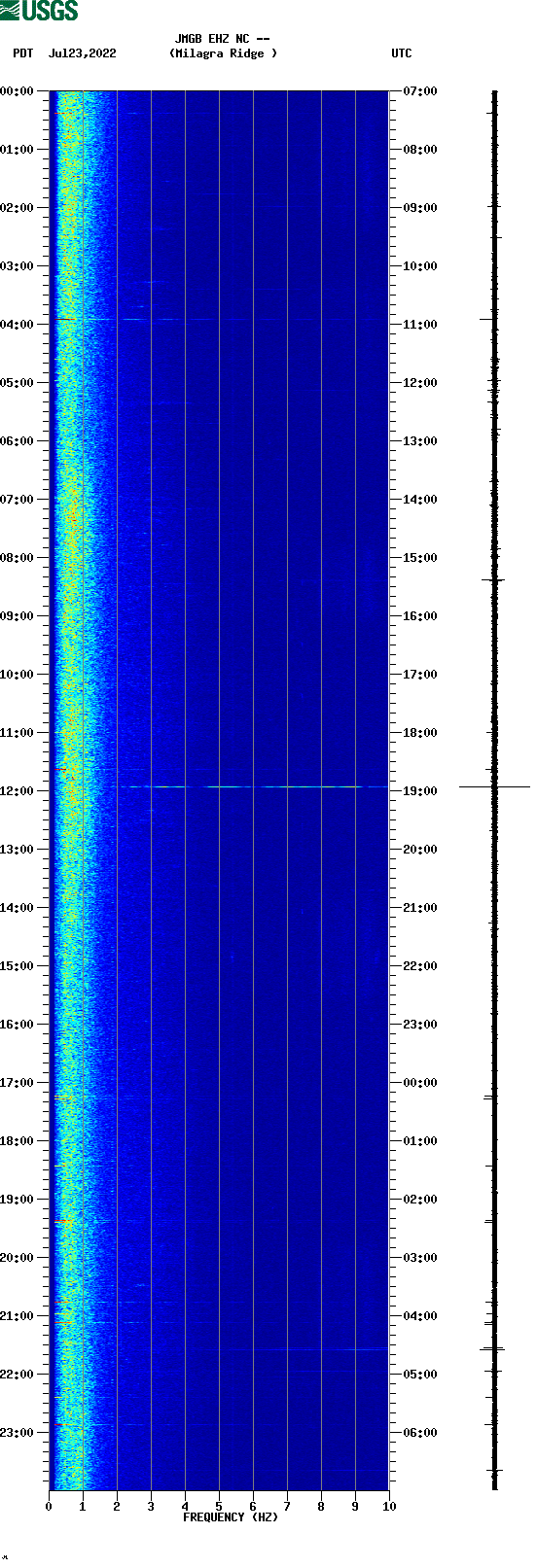Click the 23:00 UTC time label
The image size is (537, 1568).
click(419, 1025)
